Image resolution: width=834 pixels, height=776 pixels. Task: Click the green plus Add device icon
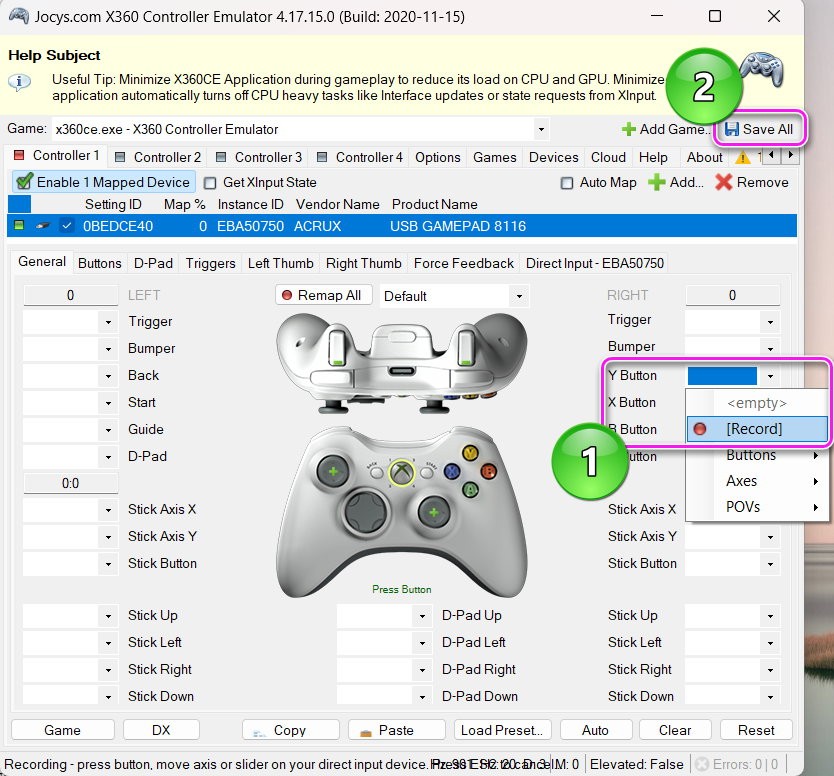pos(657,182)
